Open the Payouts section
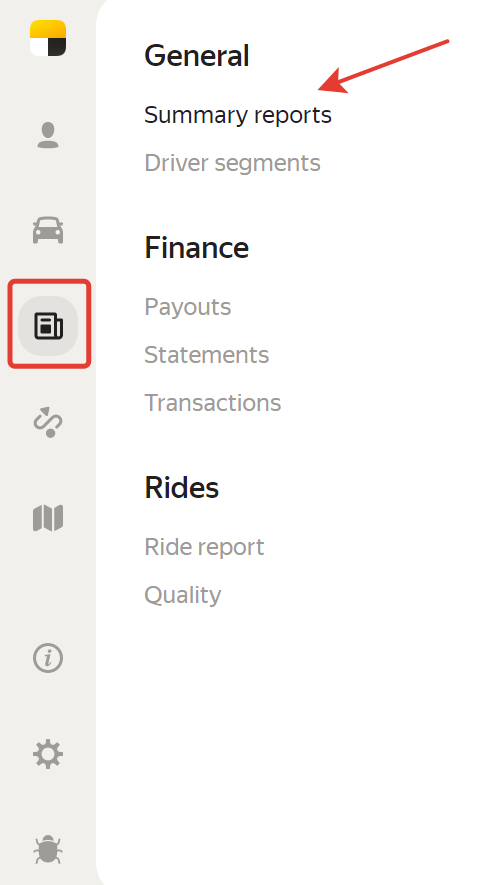490x885 pixels. click(187, 307)
